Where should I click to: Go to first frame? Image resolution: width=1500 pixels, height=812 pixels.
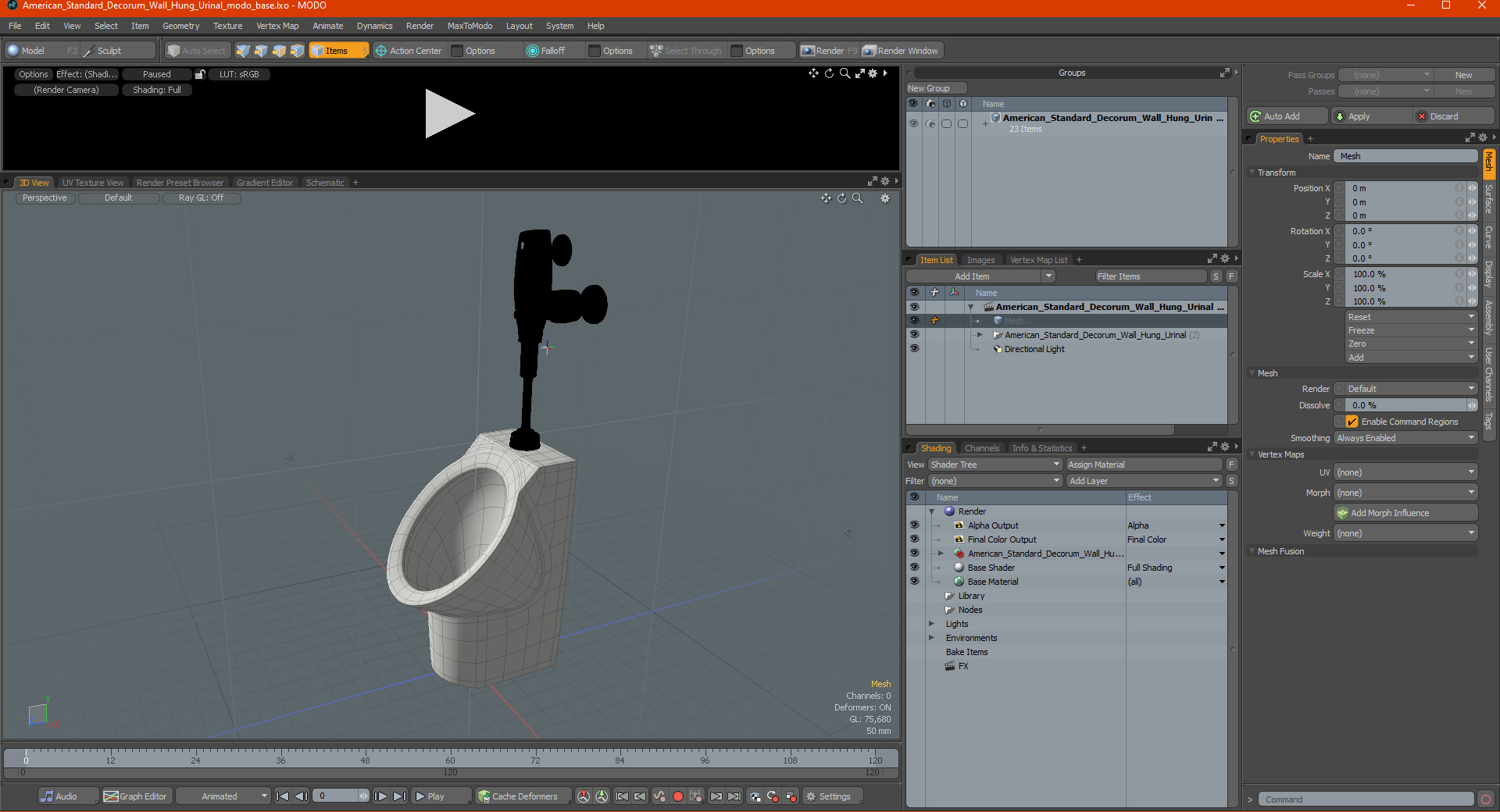pos(283,796)
